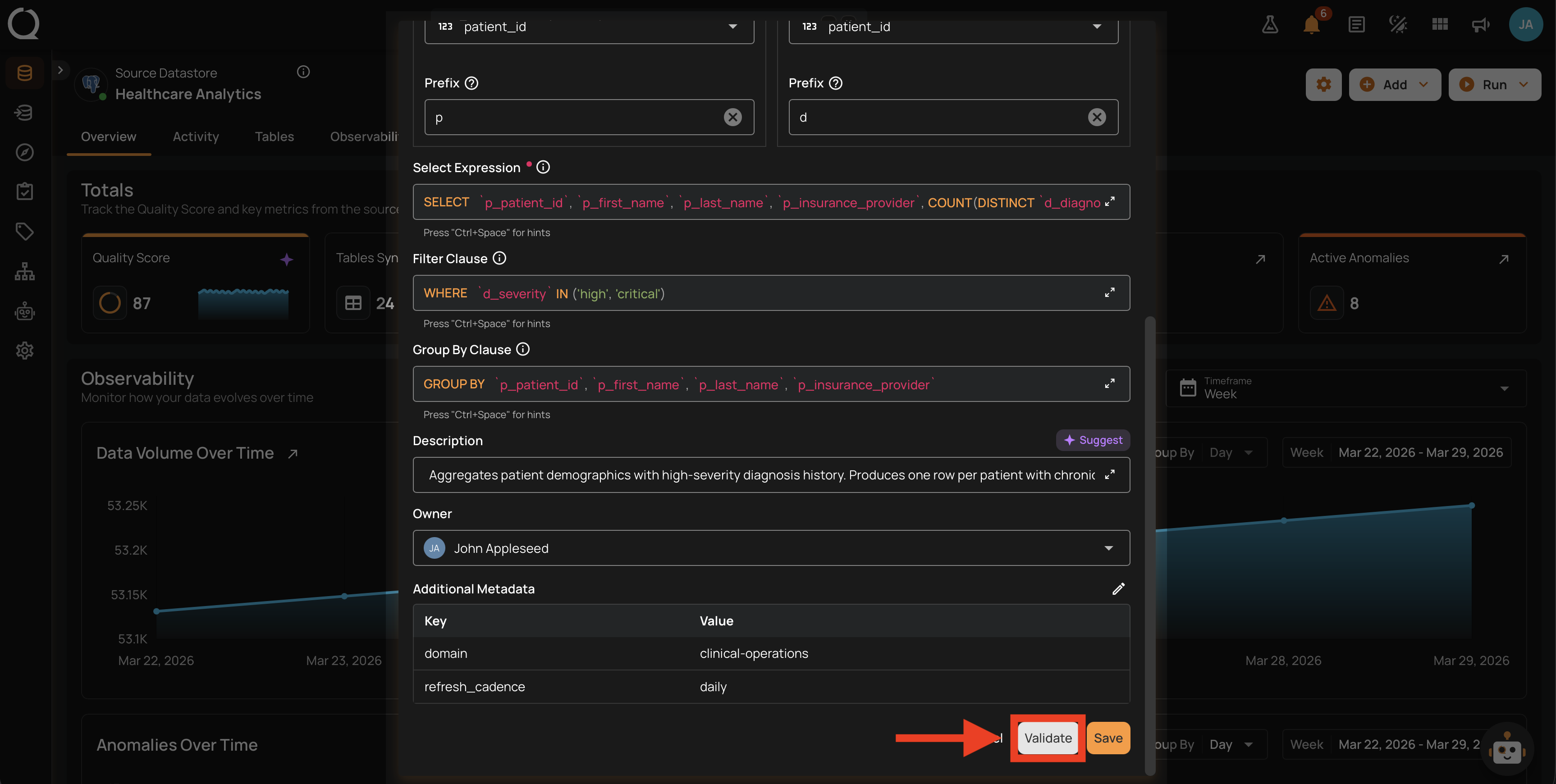Click the Validate button
This screenshot has width=1556, height=784.
click(1048, 738)
